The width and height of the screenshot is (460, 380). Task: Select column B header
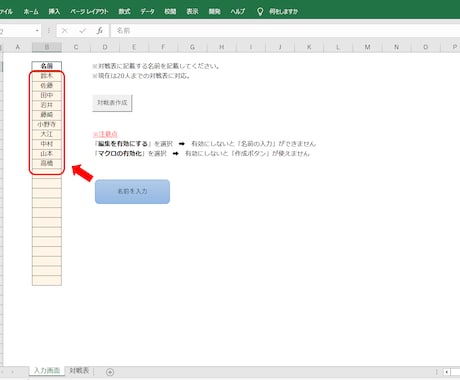pos(47,47)
